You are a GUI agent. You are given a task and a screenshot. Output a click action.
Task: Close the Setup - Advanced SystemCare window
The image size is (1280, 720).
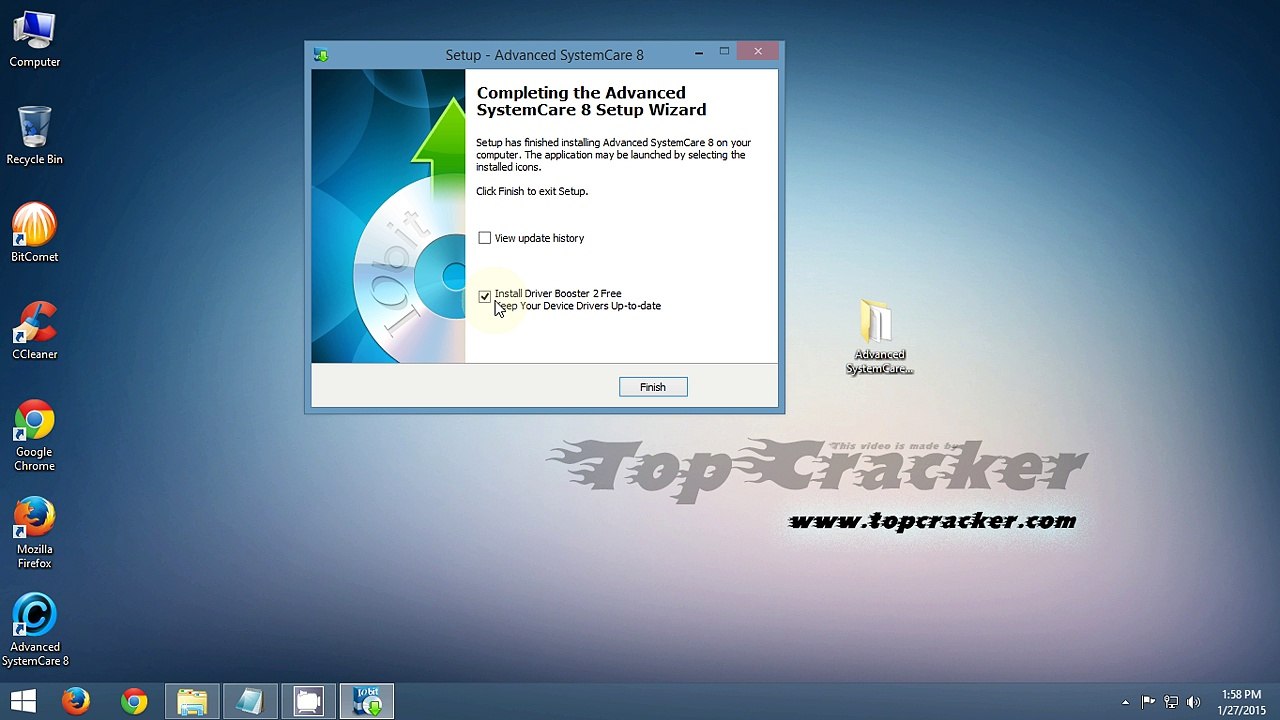pos(758,52)
